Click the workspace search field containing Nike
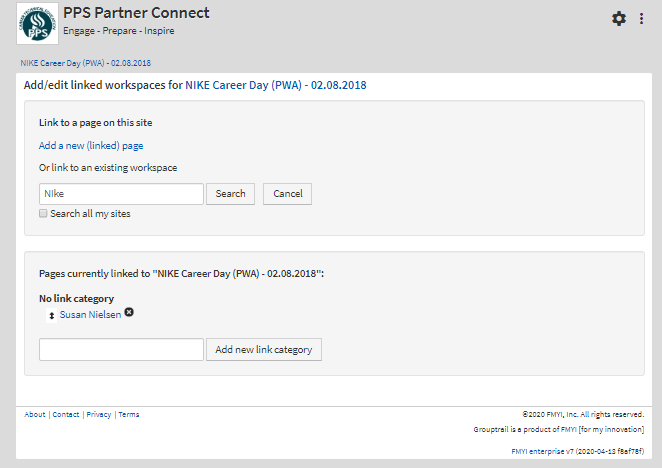 (x=121, y=194)
